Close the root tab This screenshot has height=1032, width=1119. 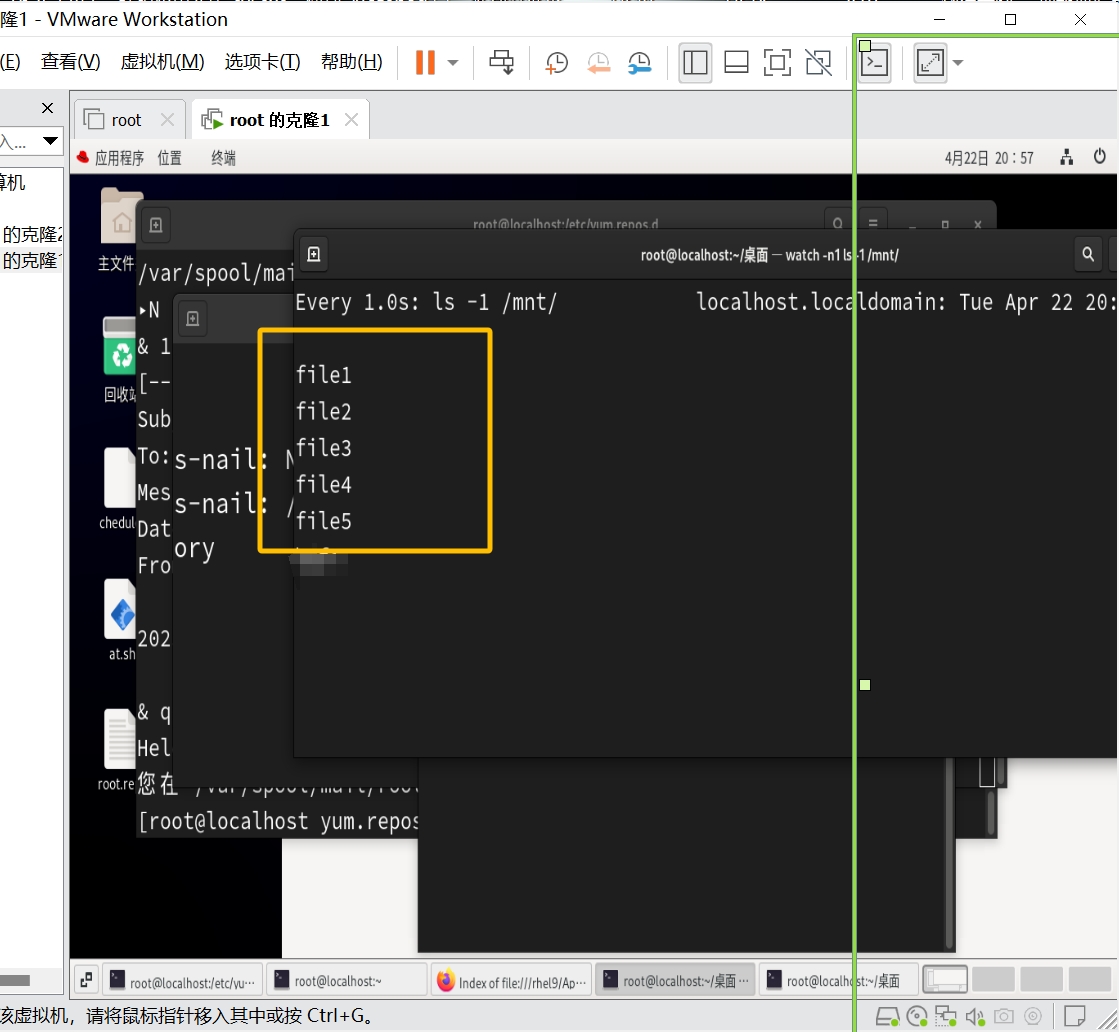pos(167,120)
